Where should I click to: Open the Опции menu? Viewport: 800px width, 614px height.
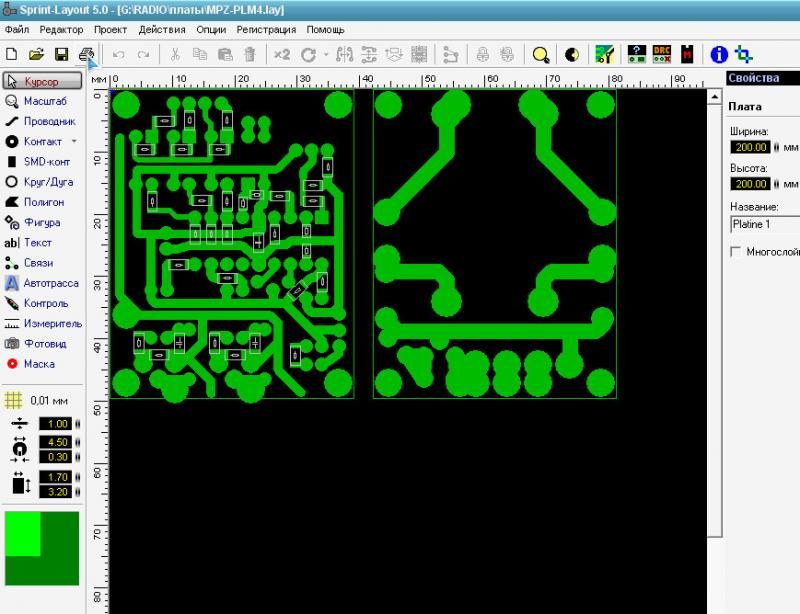point(211,29)
